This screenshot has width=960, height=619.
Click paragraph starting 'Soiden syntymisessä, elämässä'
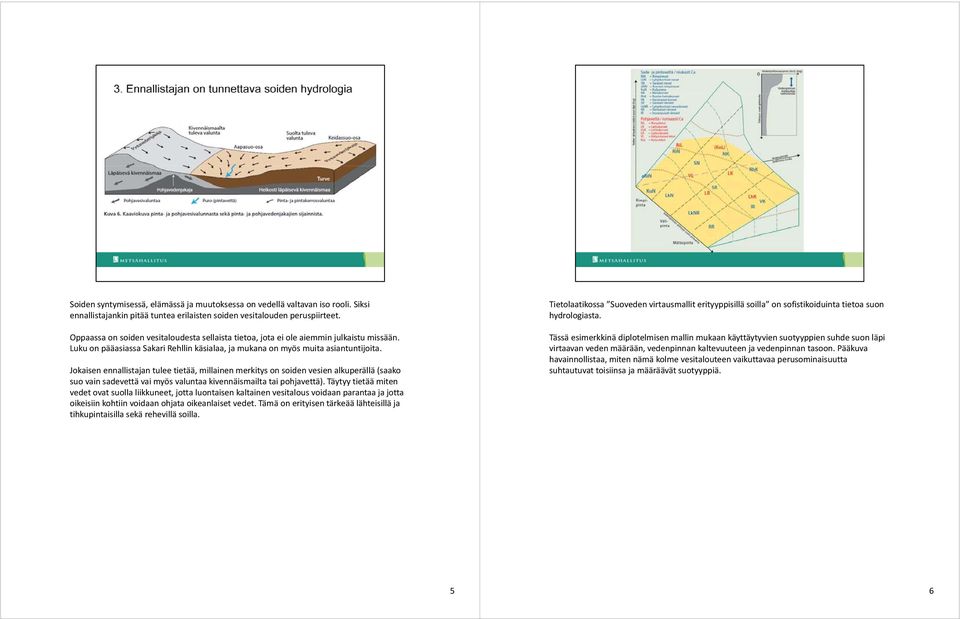pos(220,310)
